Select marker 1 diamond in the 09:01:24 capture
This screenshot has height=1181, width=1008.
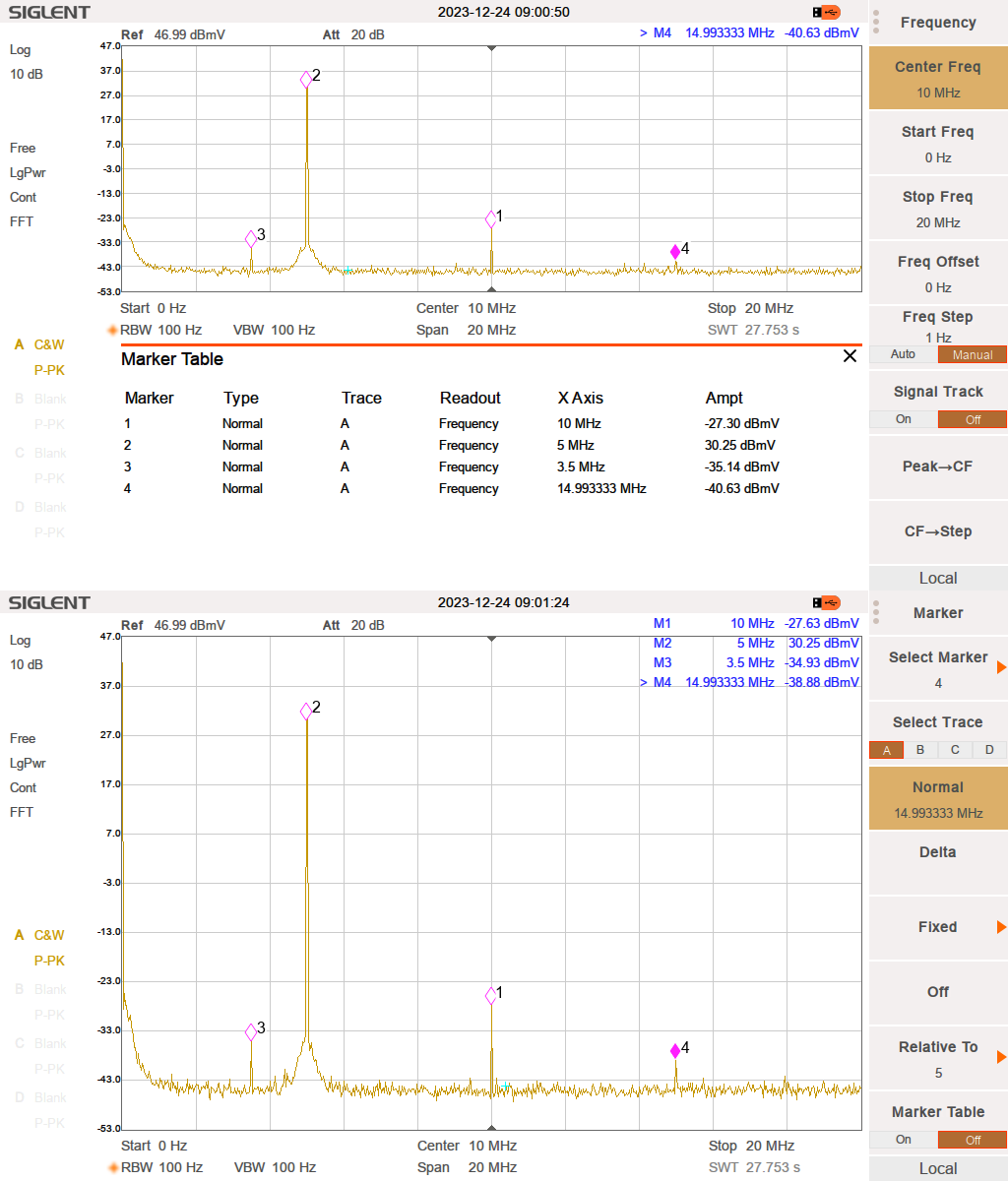tap(491, 996)
